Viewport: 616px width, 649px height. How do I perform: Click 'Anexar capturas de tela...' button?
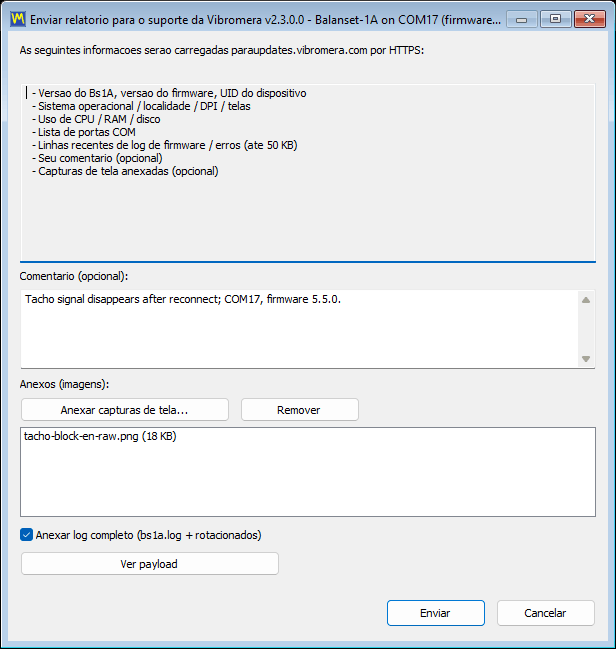[x=125, y=410]
